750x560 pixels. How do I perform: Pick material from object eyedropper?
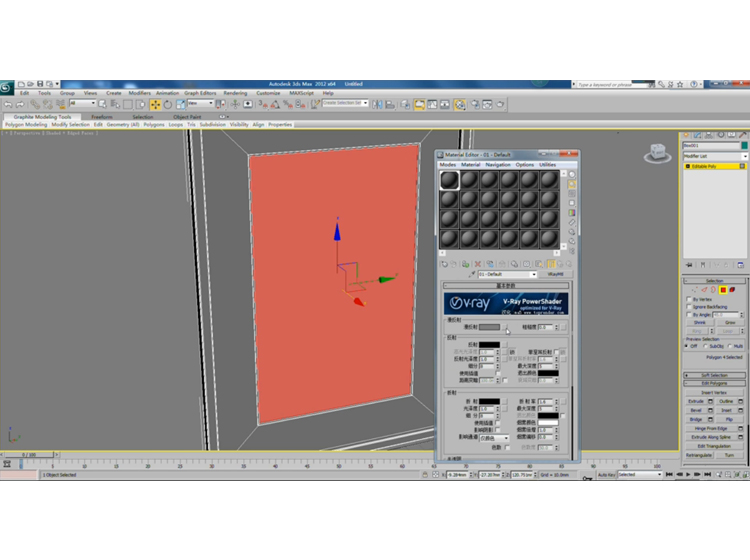(x=472, y=274)
